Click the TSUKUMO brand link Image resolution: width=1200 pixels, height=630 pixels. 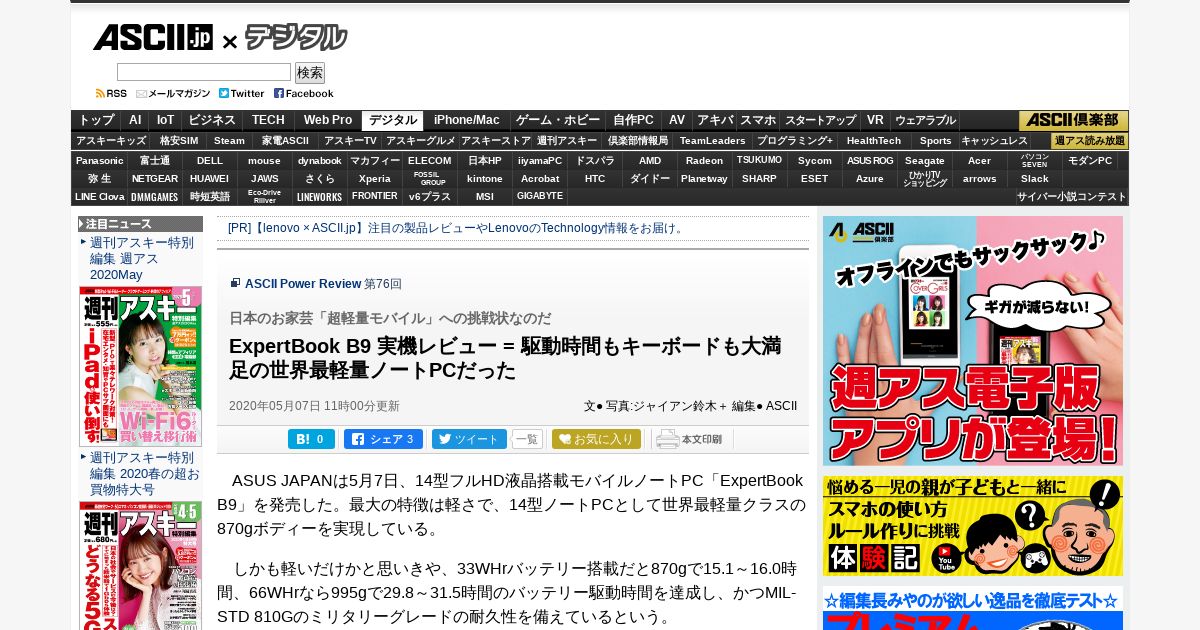coord(760,160)
